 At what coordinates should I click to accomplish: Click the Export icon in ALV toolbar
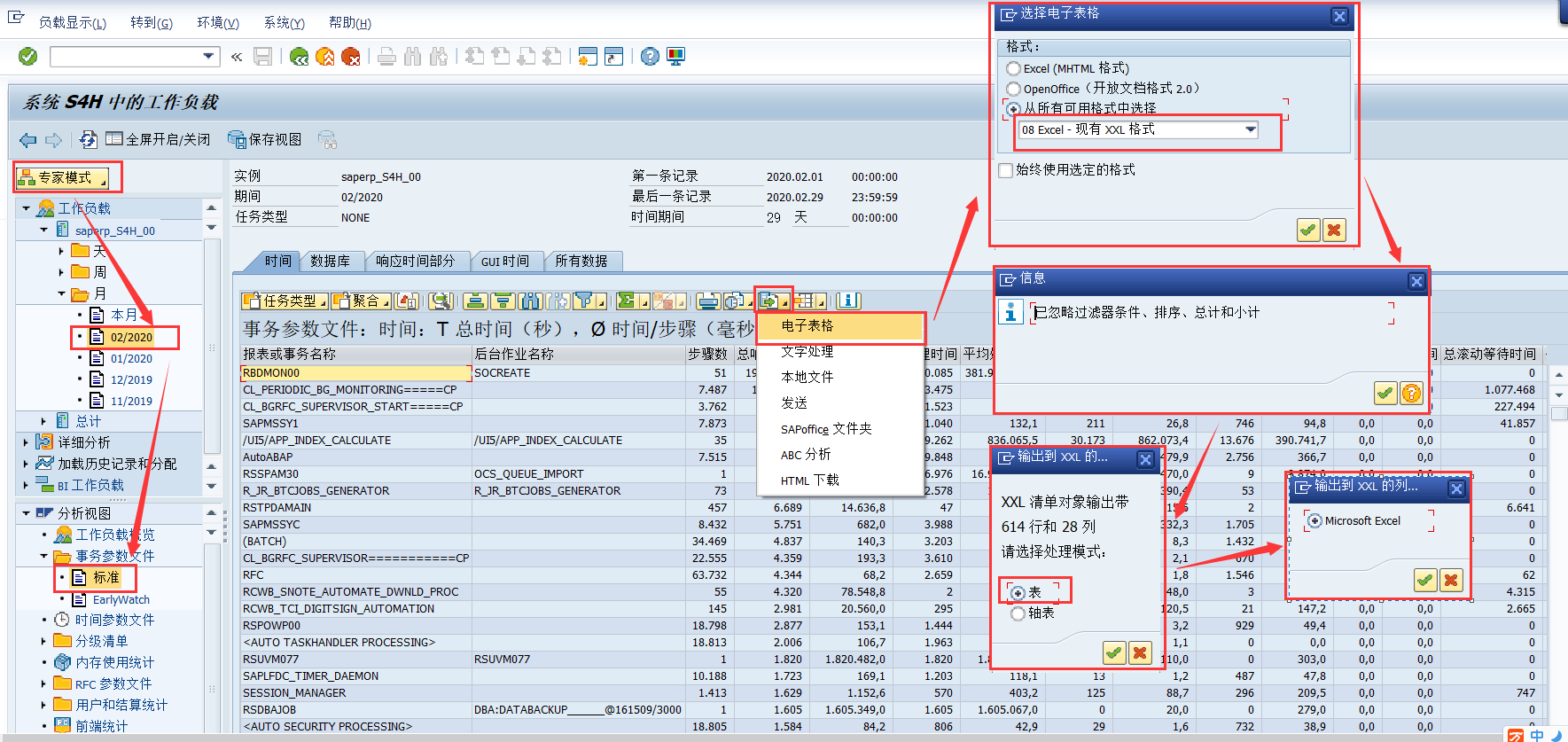point(768,301)
